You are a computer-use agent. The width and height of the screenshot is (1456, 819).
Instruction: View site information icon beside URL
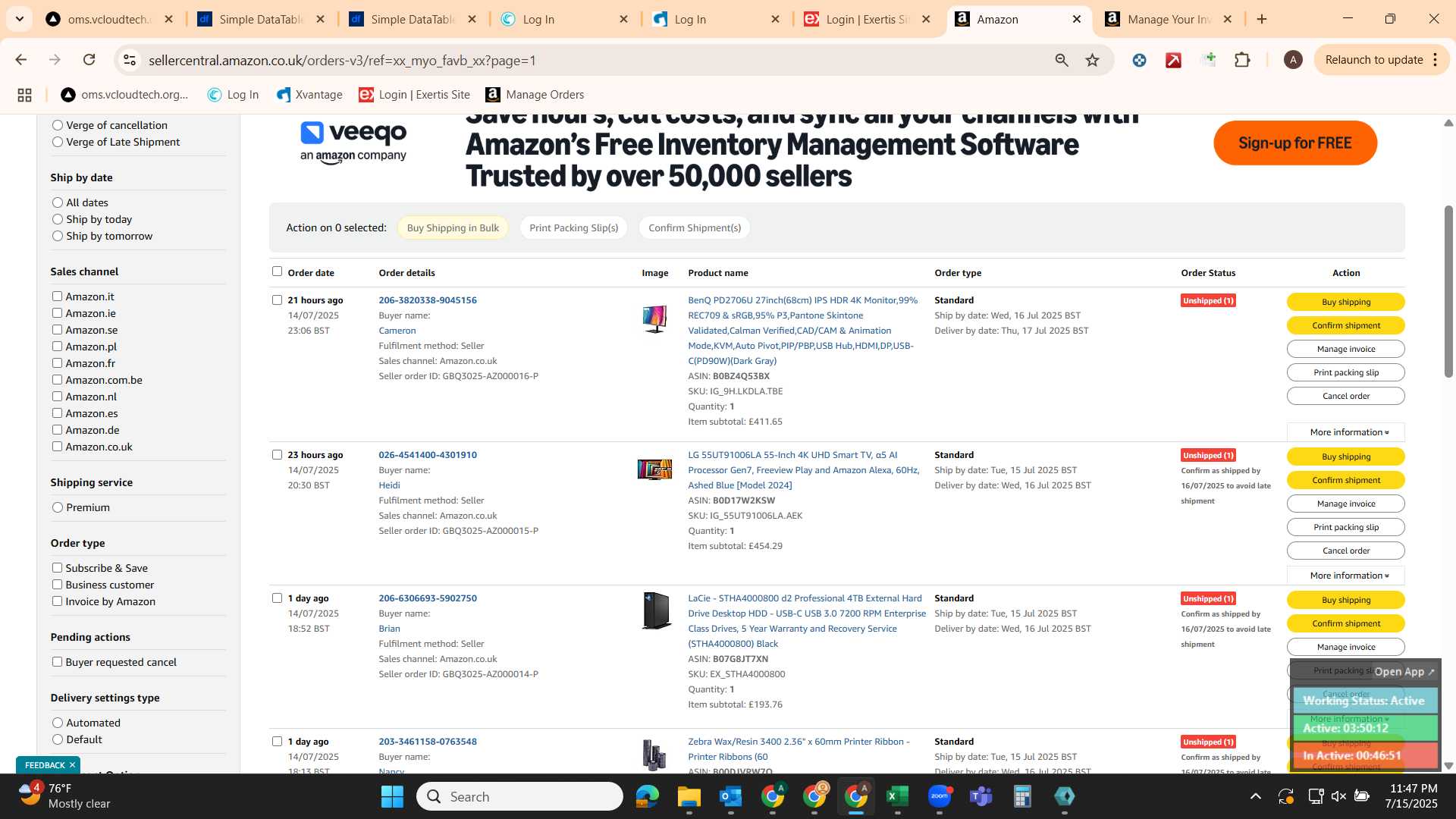tap(130, 60)
